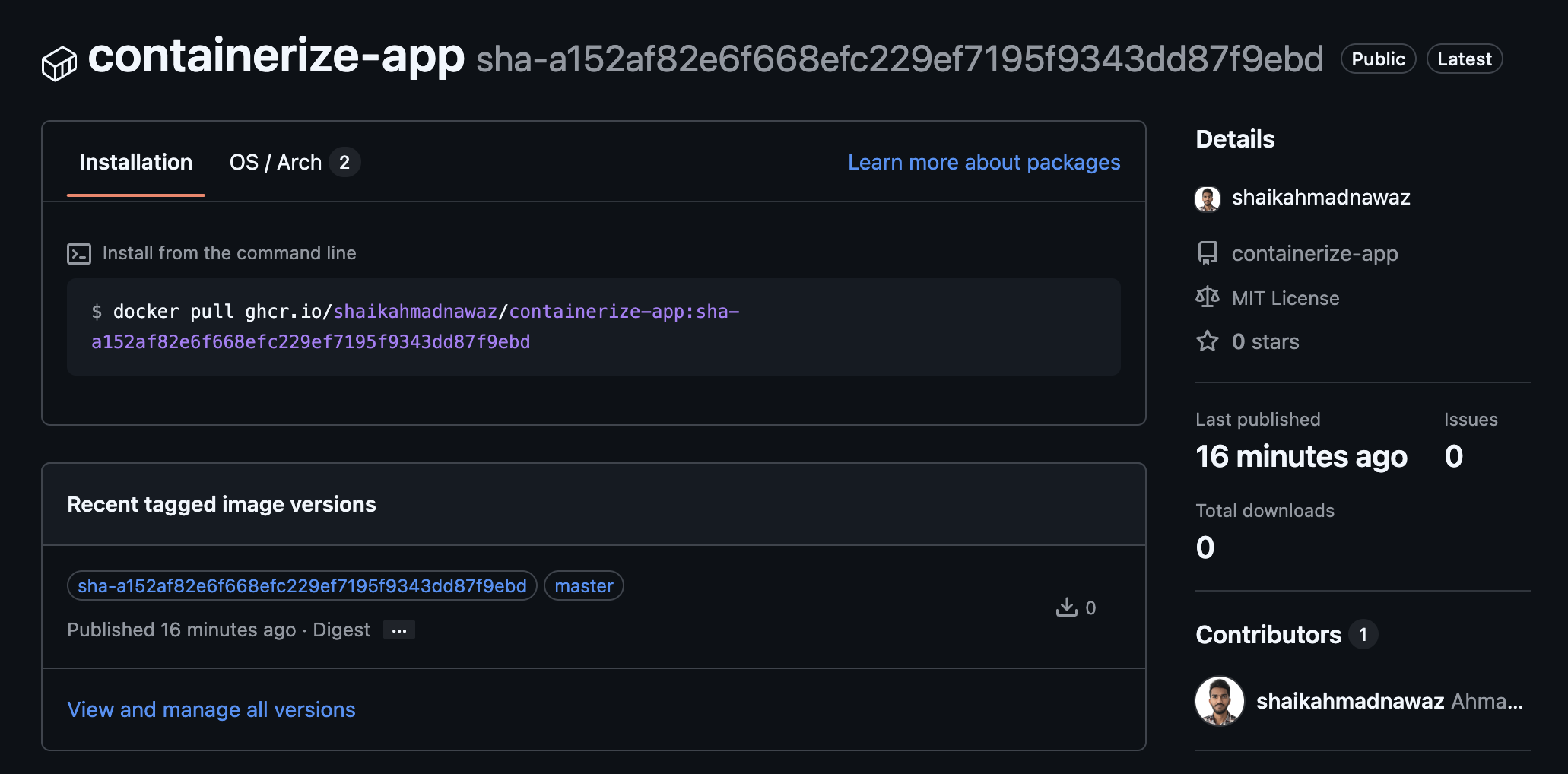Click the MIT License link
This screenshot has height=774, width=1568.
pyautogui.click(x=1286, y=297)
